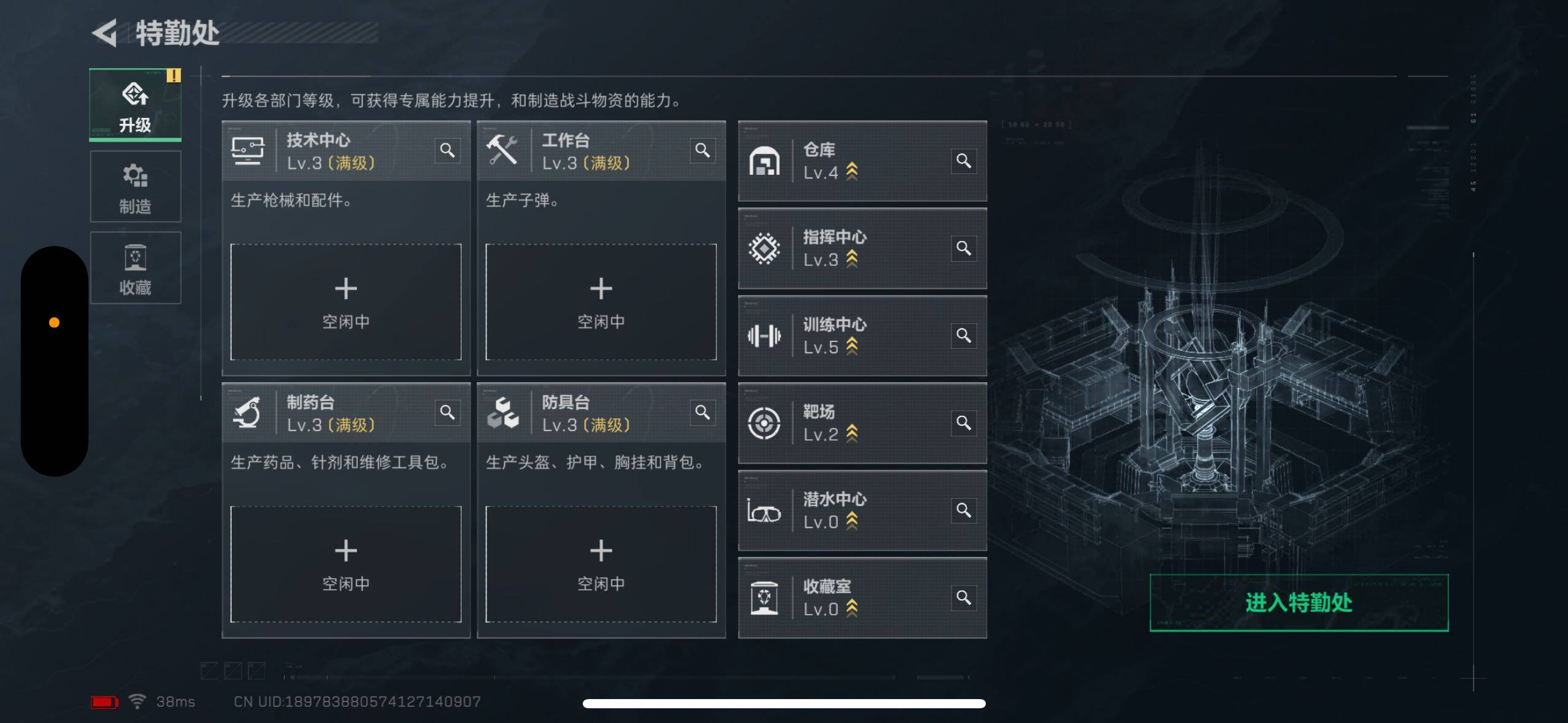The image size is (1568, 723).
Task: Go back using the arrow beside 特勤处
Action: [105, 33]
